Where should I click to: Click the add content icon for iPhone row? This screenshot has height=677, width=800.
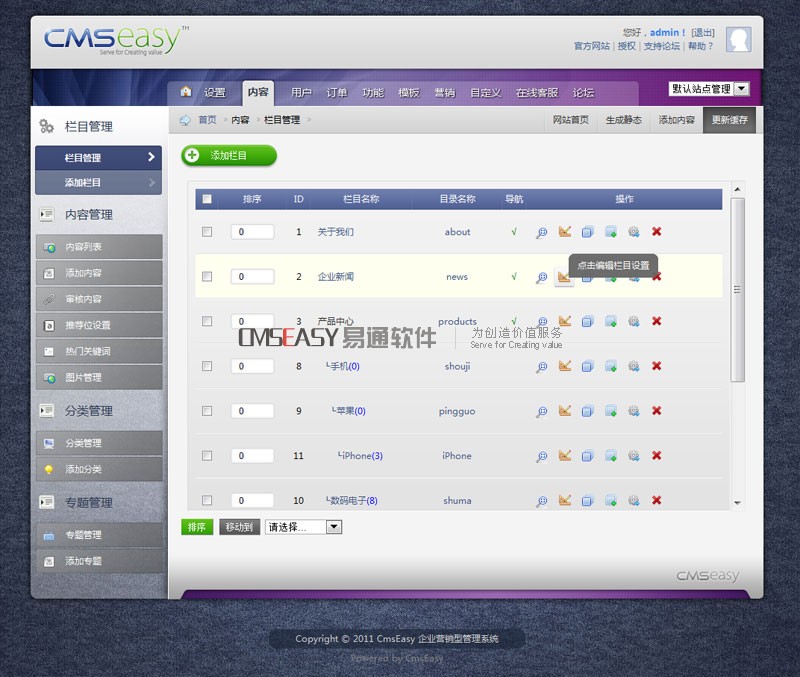pos(610,456)
